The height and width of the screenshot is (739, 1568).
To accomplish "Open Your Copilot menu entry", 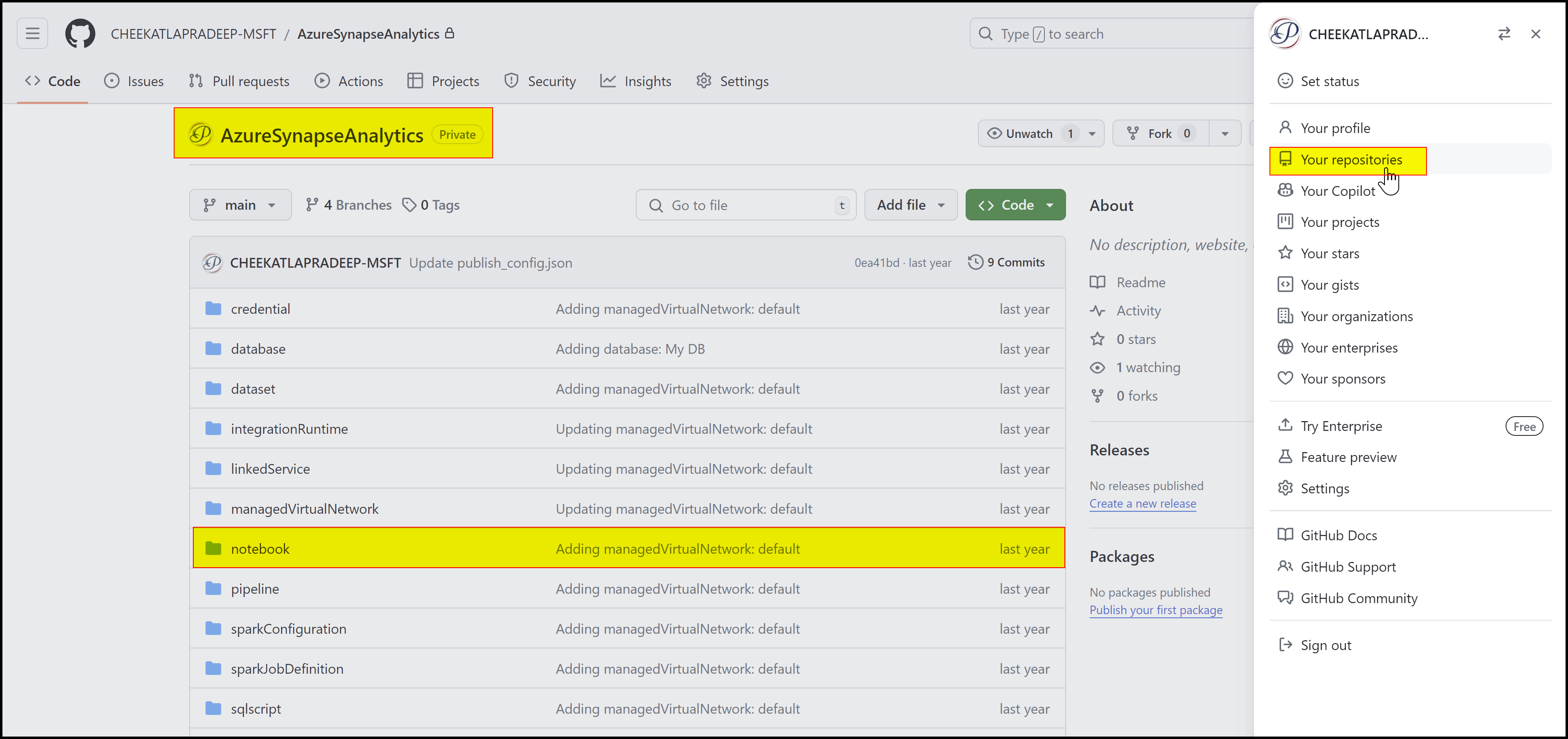I will [1337, 191].
